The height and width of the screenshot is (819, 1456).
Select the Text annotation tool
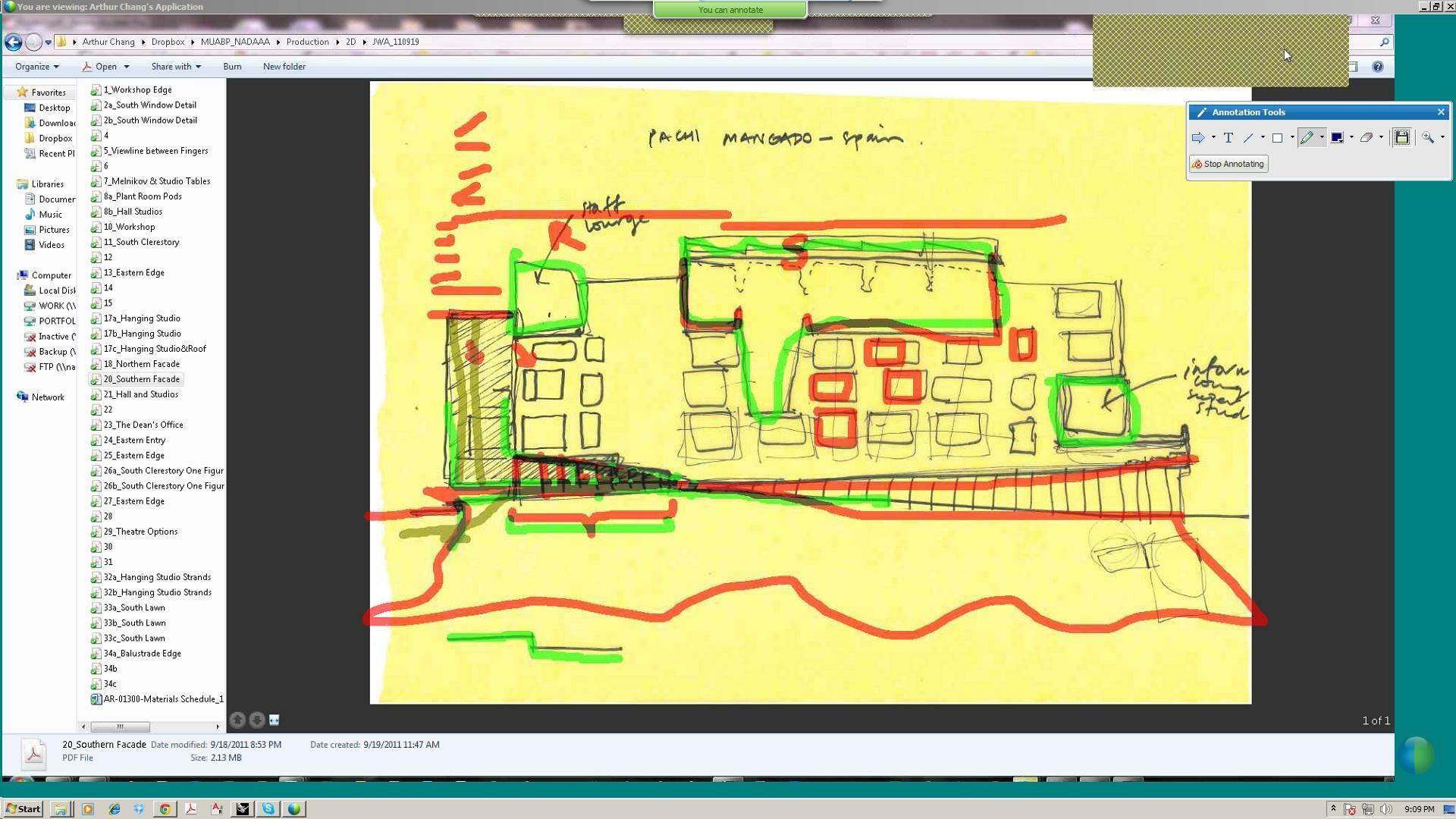pos(1228,138)
